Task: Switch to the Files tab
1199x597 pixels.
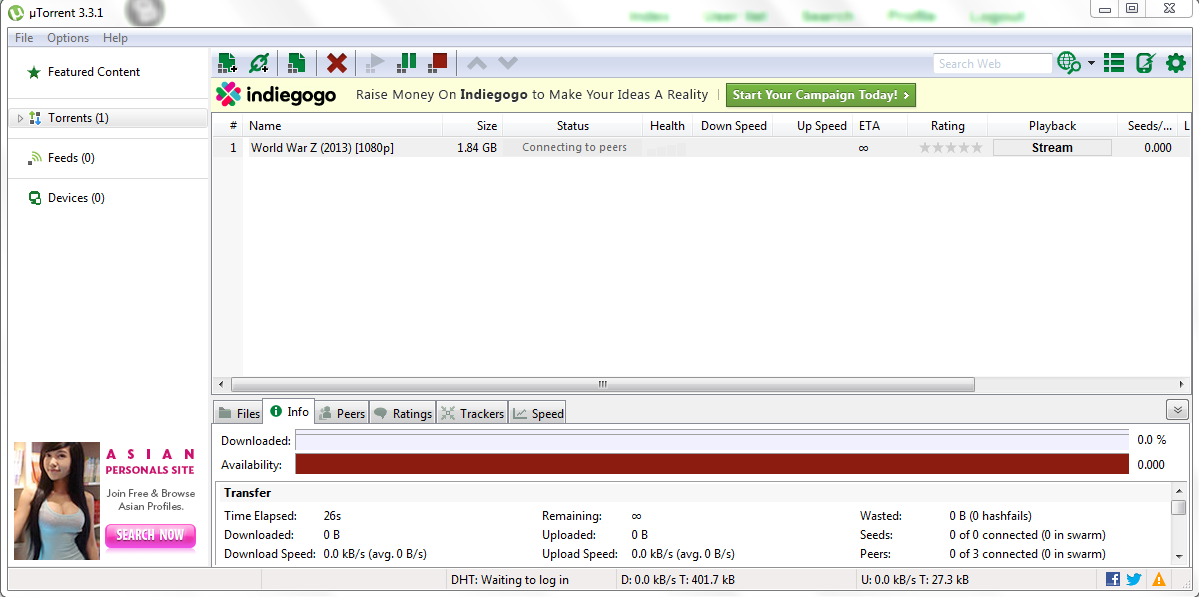Action: coord(239,414)
